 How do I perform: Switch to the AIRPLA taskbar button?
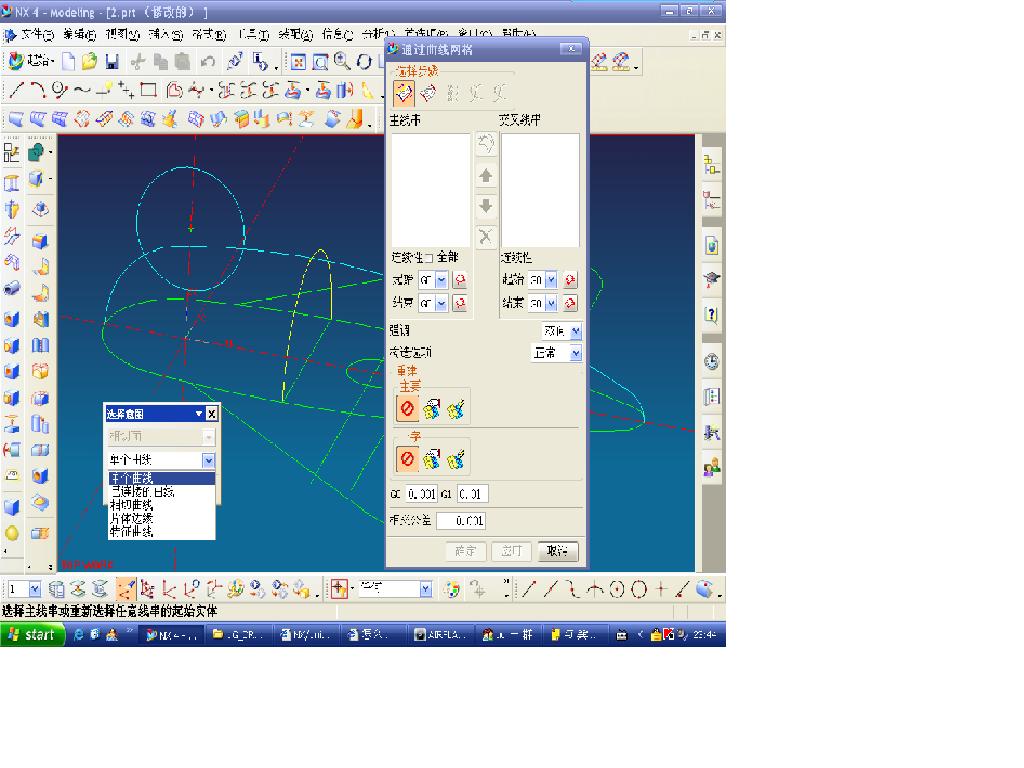point(441,635)
